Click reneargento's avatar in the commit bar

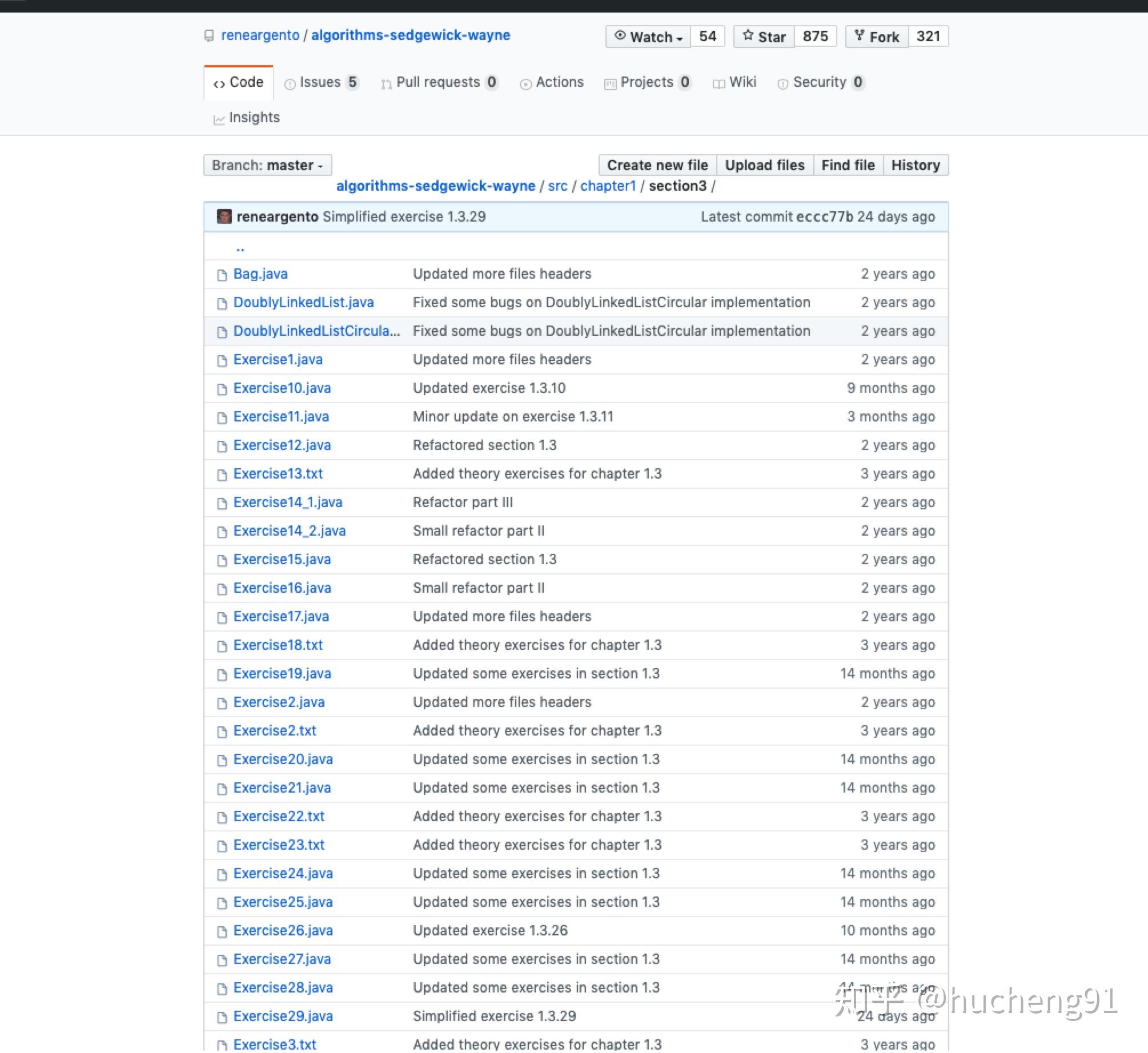coord(224,216)
